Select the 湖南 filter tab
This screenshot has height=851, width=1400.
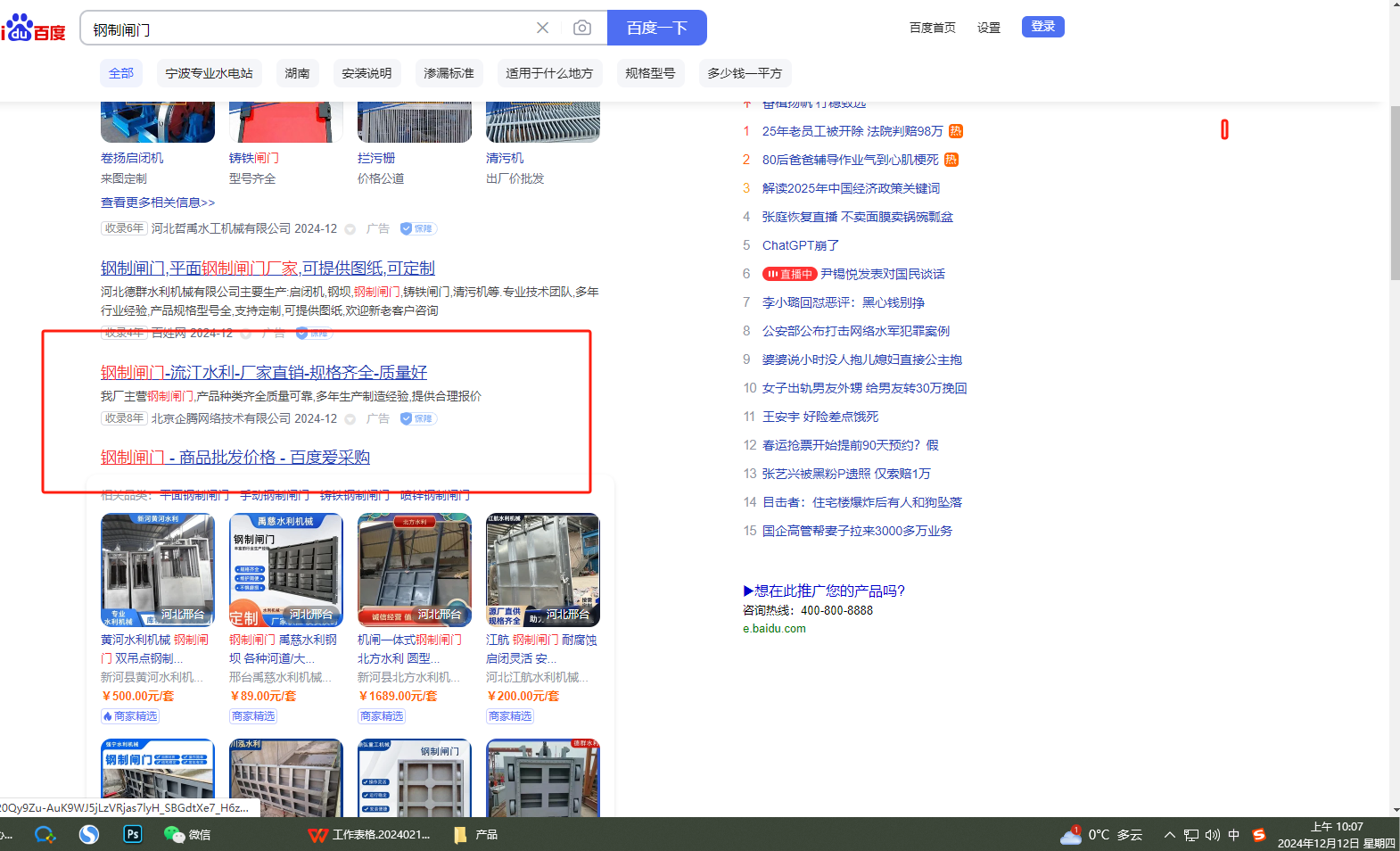(298, 73)
